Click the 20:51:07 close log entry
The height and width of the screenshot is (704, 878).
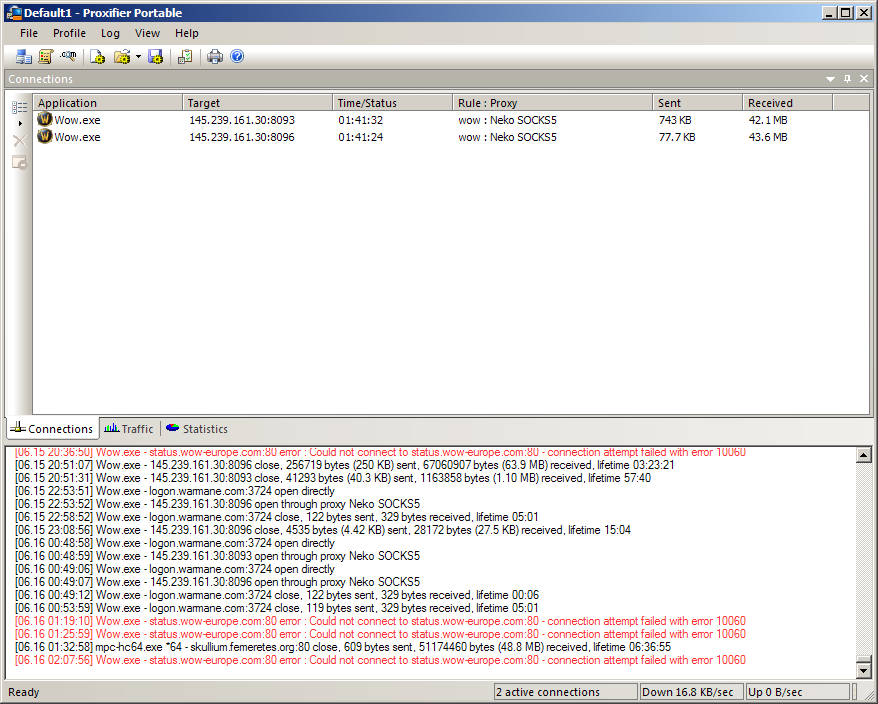pyautogui.click(x=344, y=465)
